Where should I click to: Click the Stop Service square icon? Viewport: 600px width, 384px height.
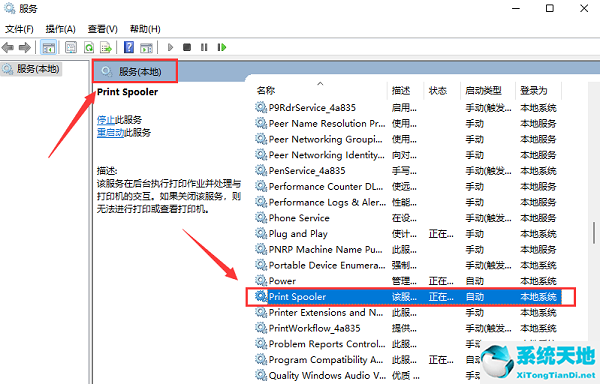pos(187,47)
